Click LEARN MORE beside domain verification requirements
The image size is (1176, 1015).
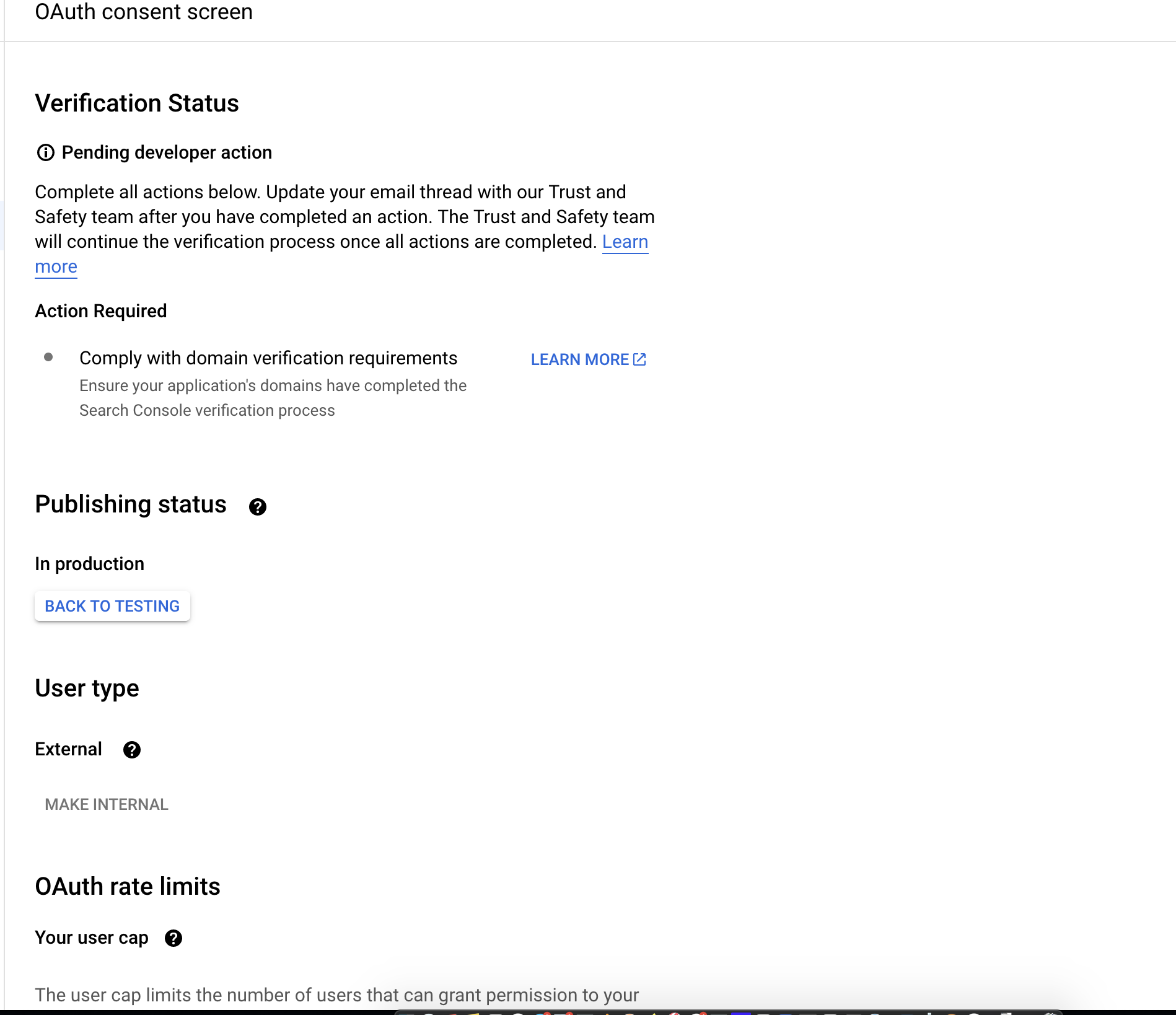tap(580, 359)
